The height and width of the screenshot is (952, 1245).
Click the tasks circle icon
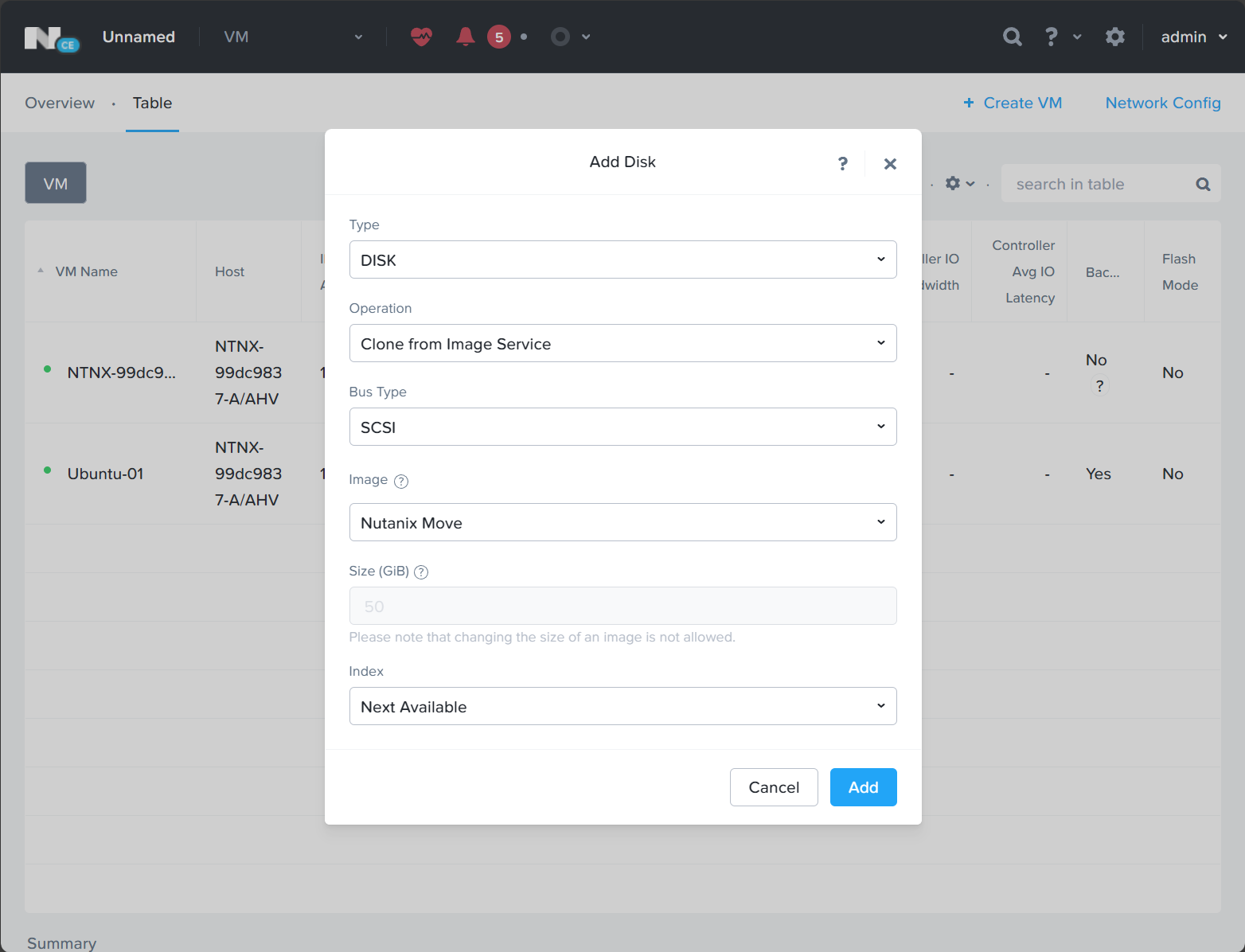click(560, 37)
